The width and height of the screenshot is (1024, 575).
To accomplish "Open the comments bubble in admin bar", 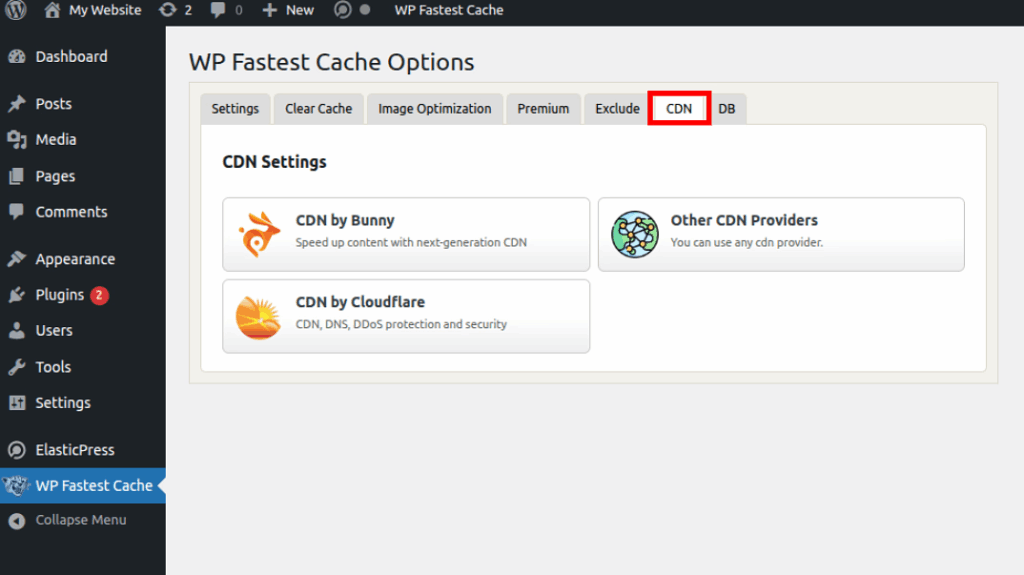I will click(x=218, y=10).
